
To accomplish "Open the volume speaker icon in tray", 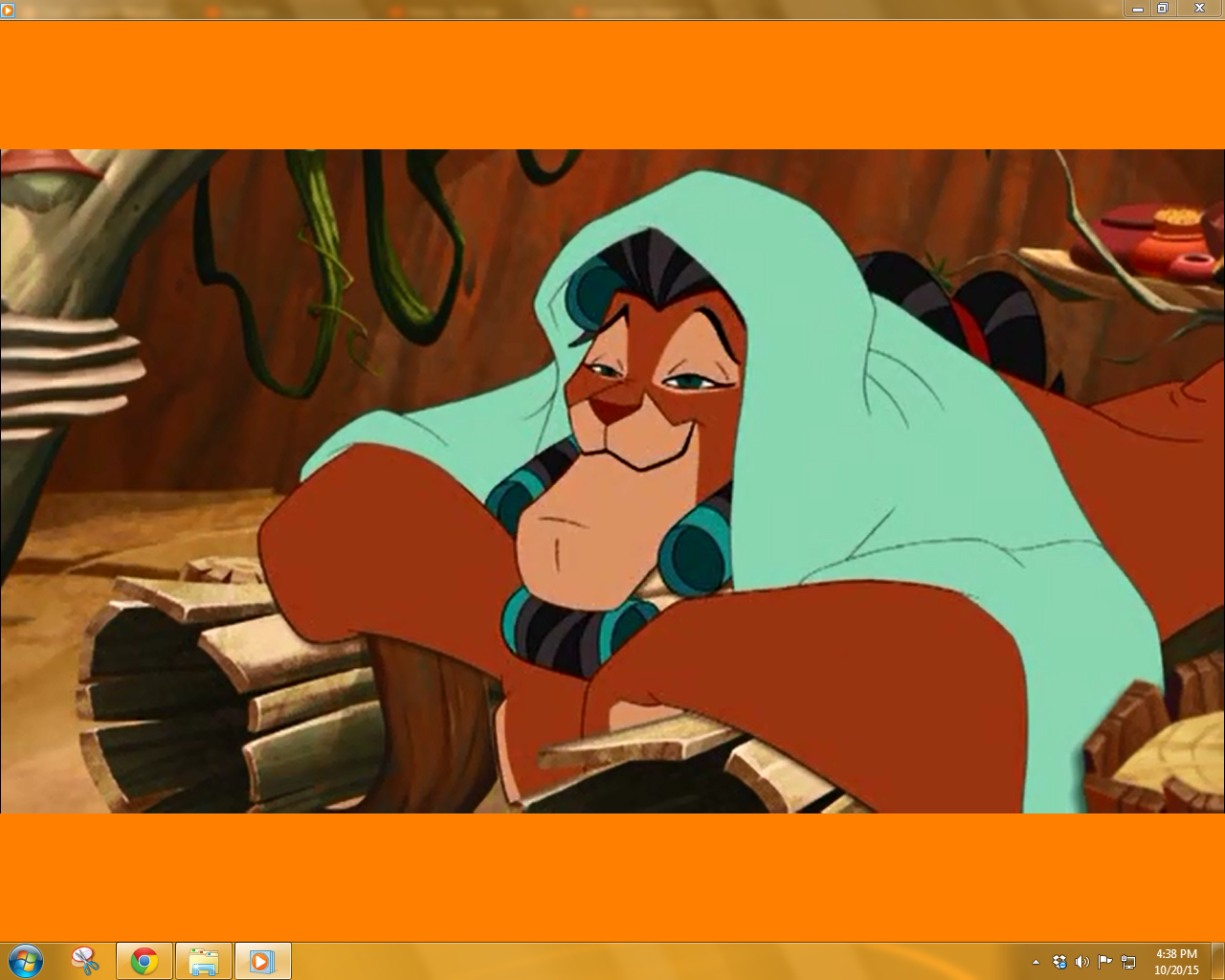I will (x=1082, y=962).
